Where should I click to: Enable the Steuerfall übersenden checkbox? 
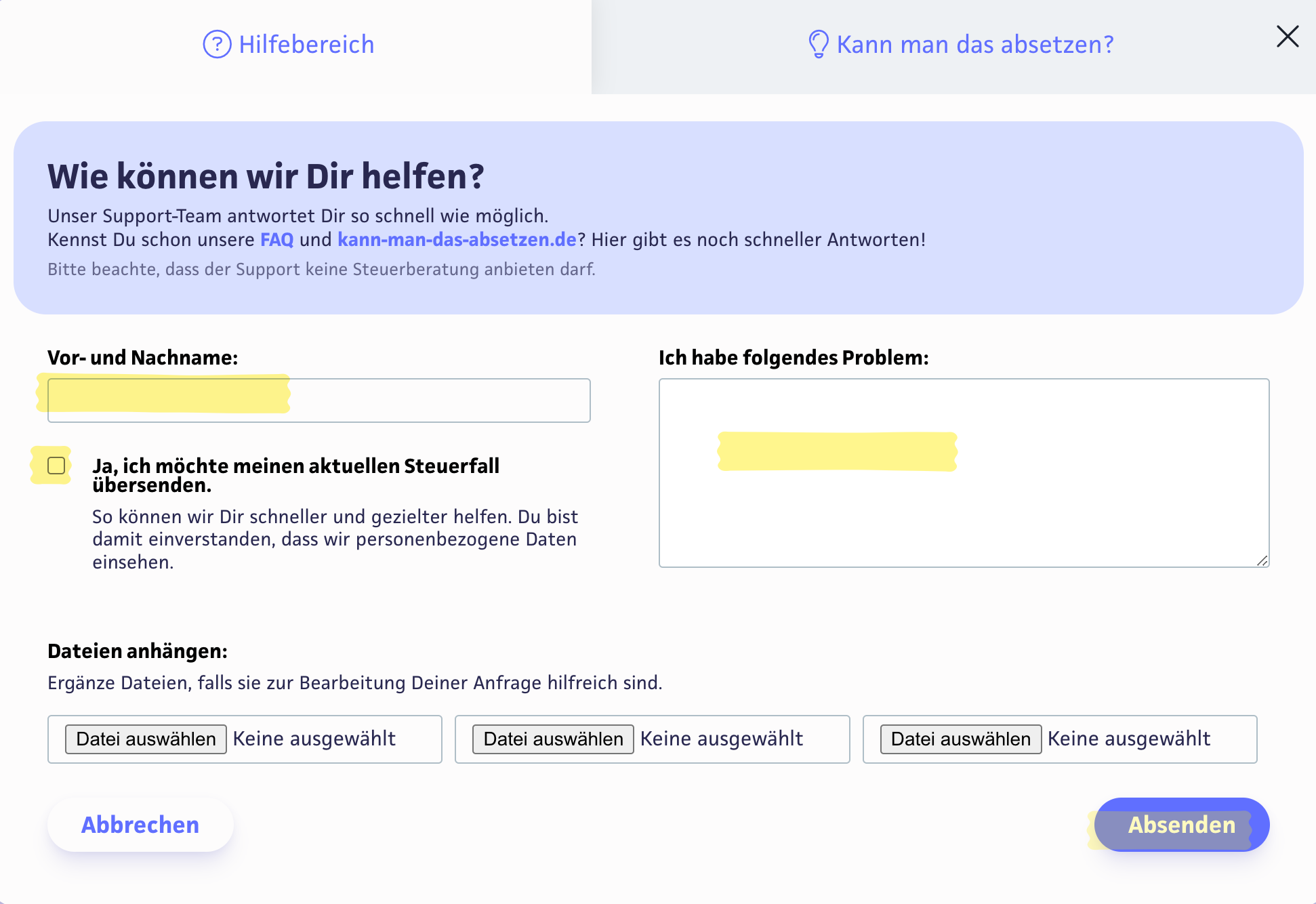point(56,466)
